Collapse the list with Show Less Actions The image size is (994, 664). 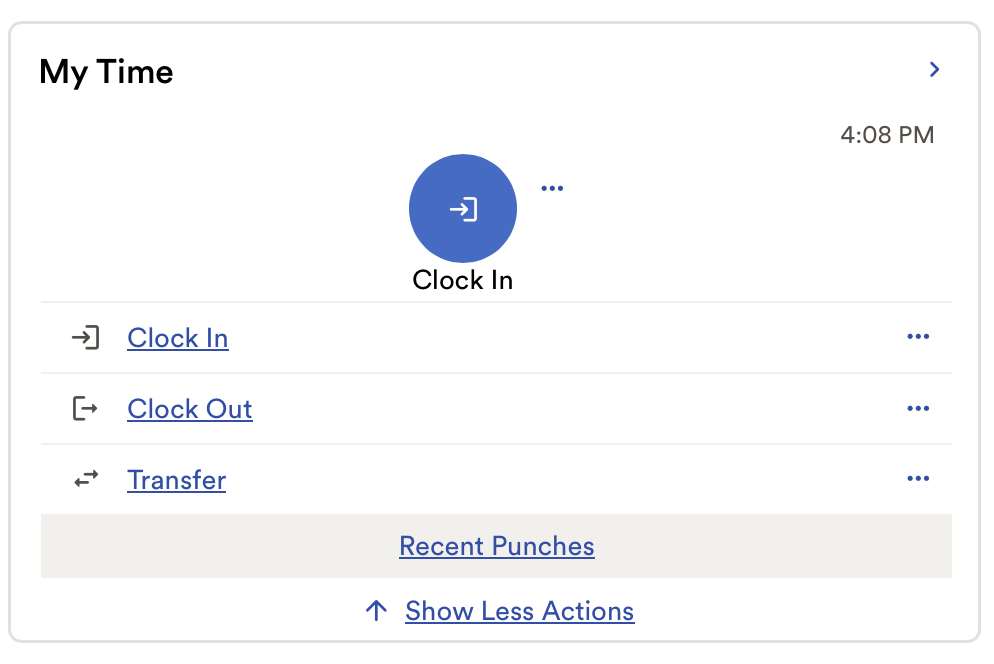[x=519, y=611]
